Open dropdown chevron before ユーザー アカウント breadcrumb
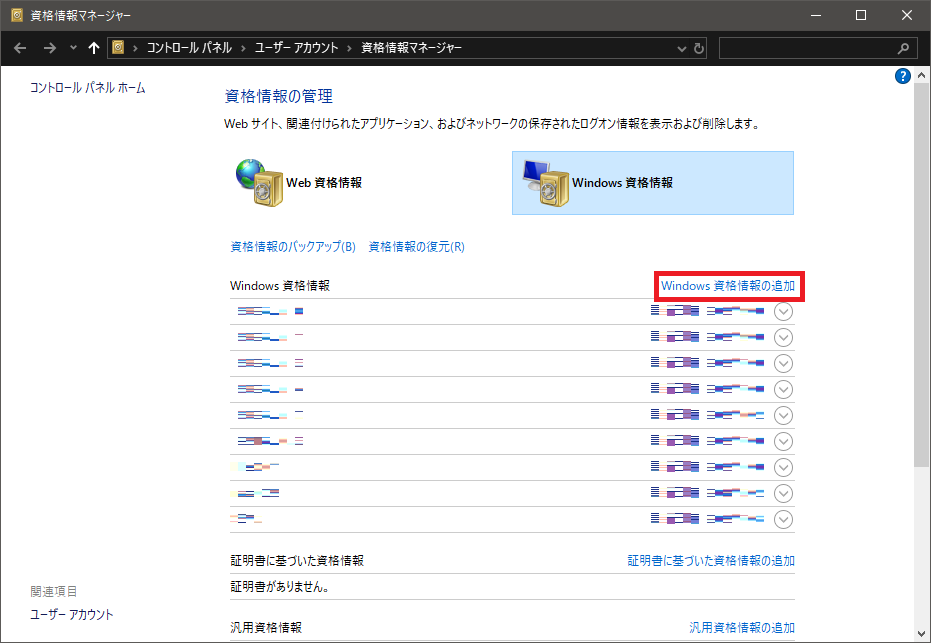 (243, 48)
